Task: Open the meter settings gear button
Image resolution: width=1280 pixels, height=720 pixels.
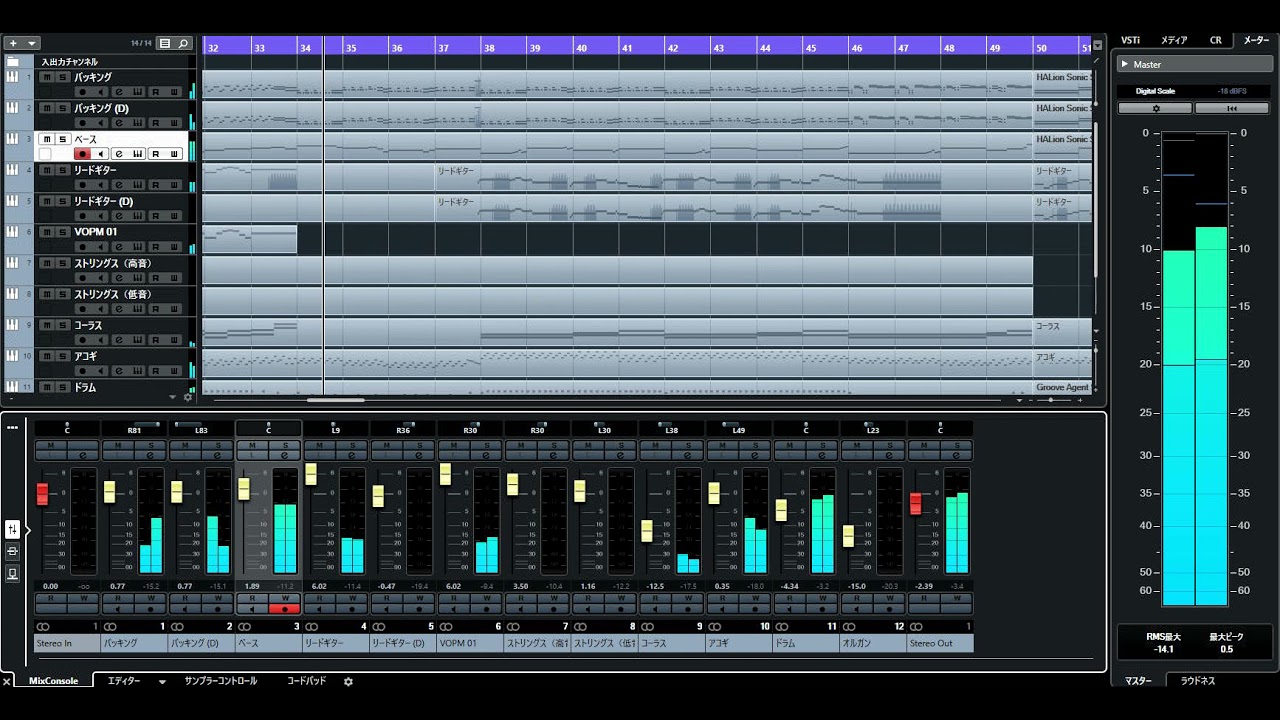Action: 1156,108
